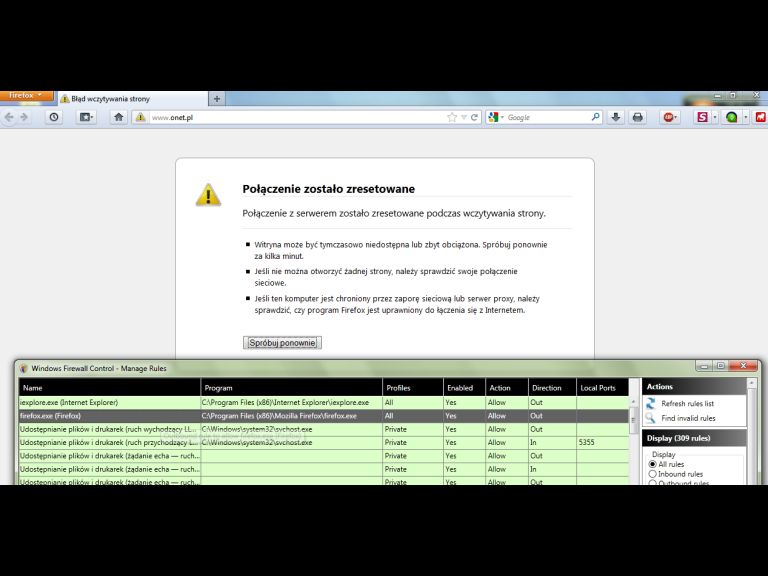Click the browser back arrow
This screenshot has height=576, width=768.
[x=9, y=117]
